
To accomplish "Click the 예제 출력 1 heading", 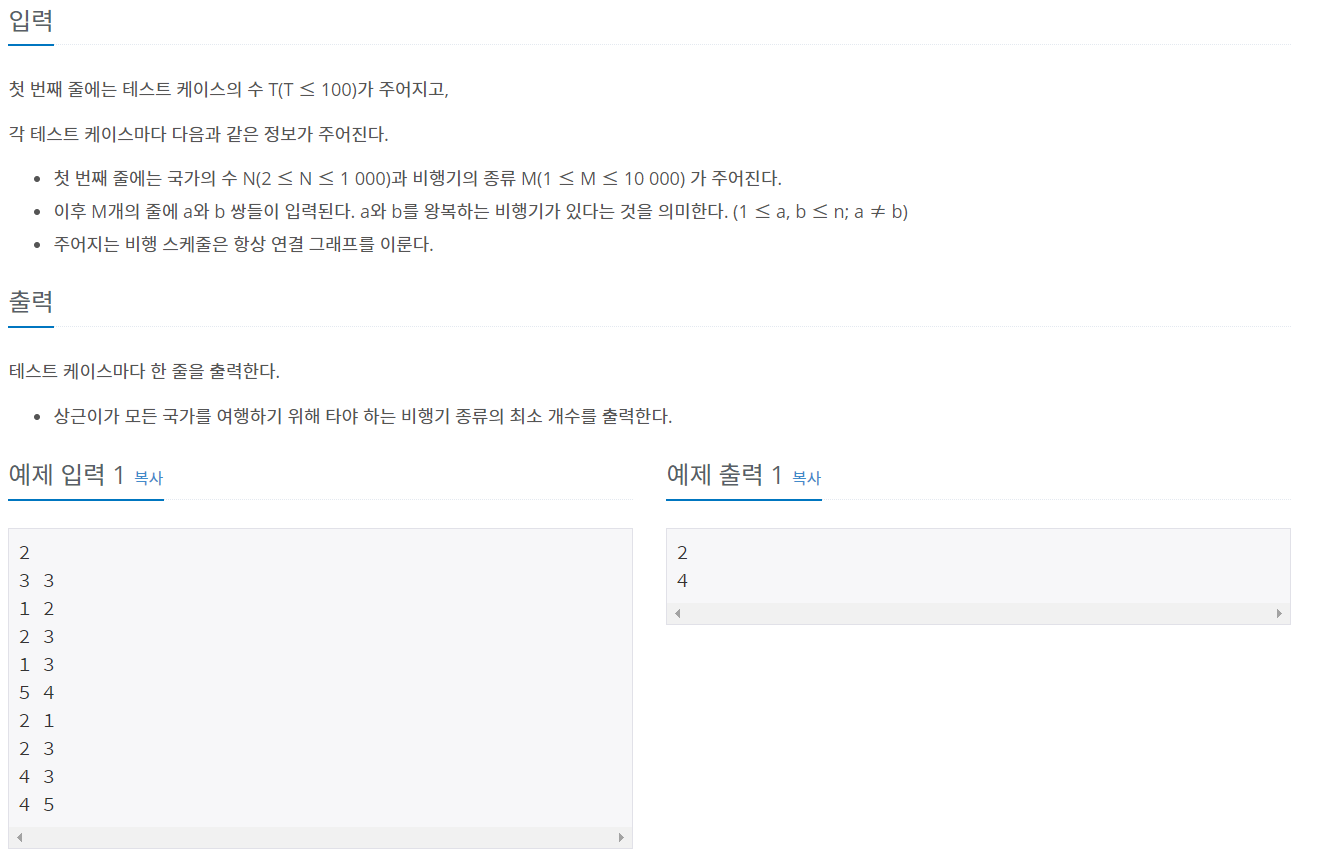I will coord(724,475).
